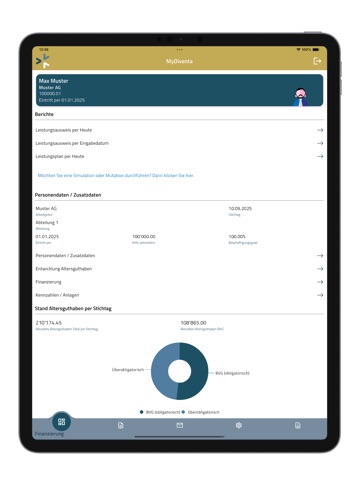Open arrow for Entwicklung Altersguthaben
360x480 pixels.
point(320,269)
